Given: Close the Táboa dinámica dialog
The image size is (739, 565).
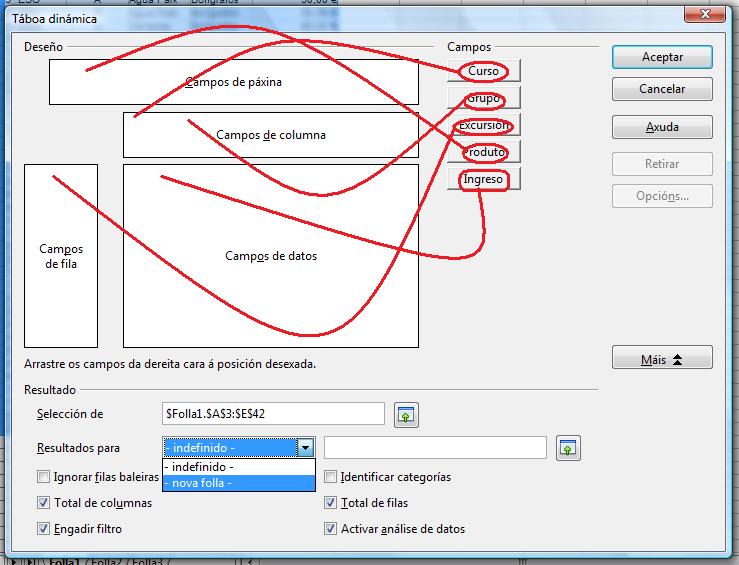Looking at the screenshot, I should pyautogui.click(x=720, y=13).
